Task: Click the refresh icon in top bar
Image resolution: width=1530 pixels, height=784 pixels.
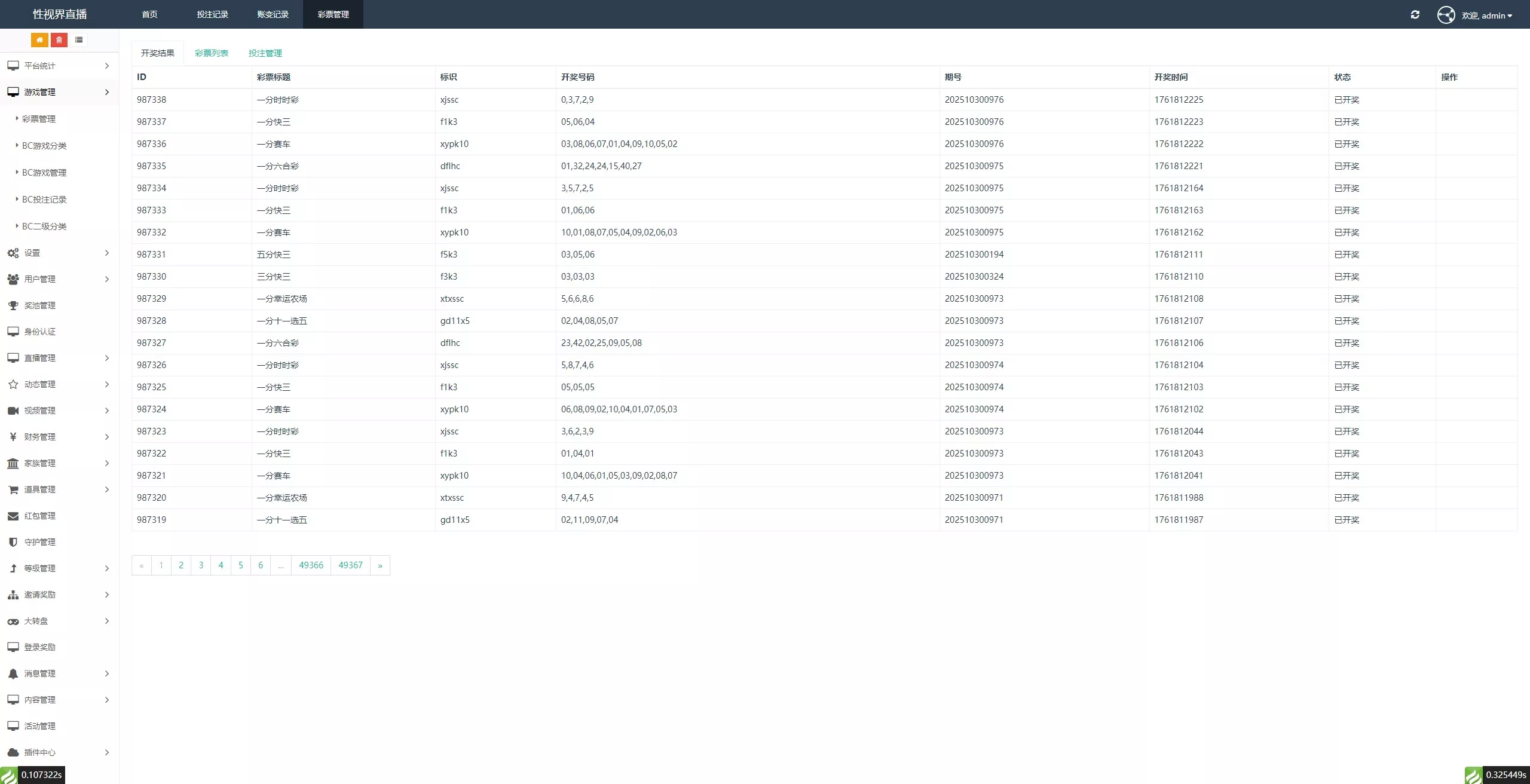Action: pos(1415,15)
